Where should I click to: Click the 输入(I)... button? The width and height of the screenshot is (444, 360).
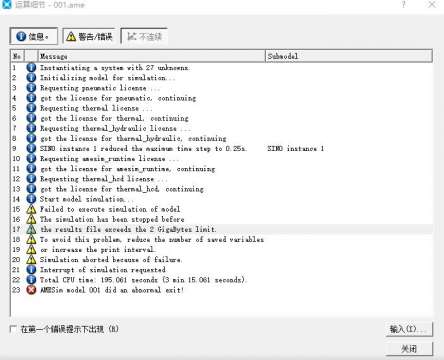[409, 329]
